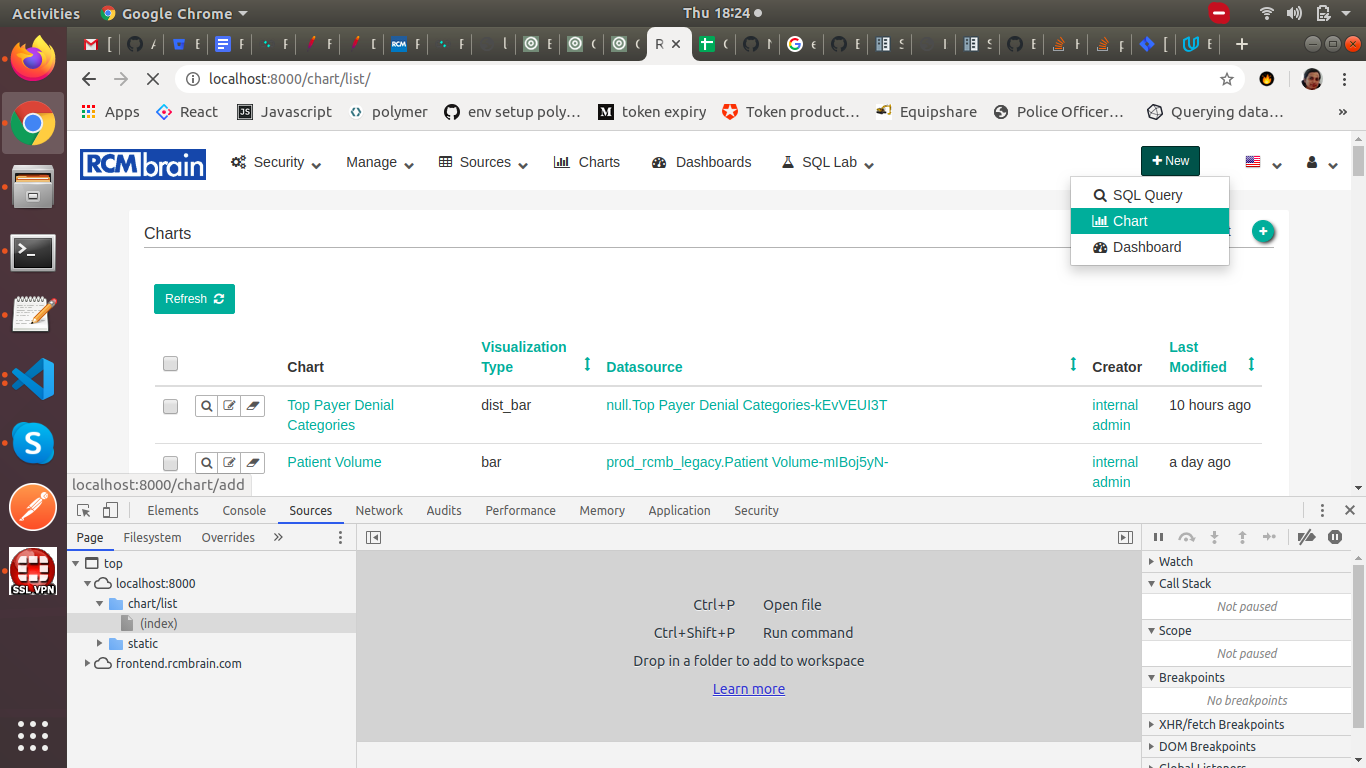Click the Refresh button above the charts table
This screenshot has width=1366, height=768.
[x=194, y=298]
